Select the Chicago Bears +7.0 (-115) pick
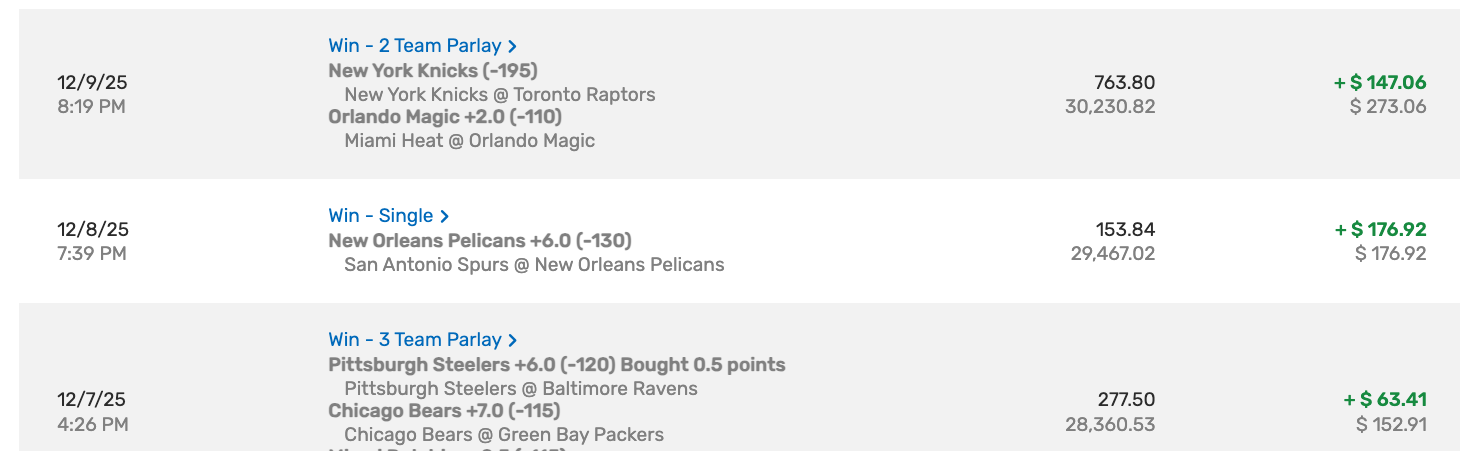The width and height of the screenshot is (1460, 476). [443, 411]
